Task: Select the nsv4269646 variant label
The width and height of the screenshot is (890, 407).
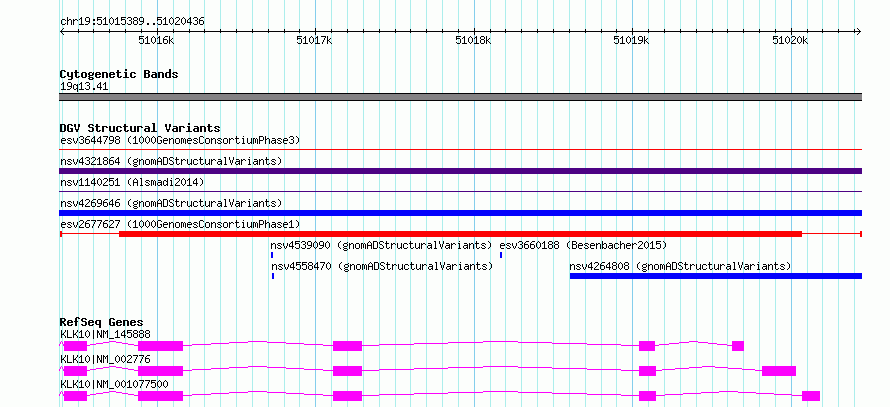Action: tap(171, 203)
